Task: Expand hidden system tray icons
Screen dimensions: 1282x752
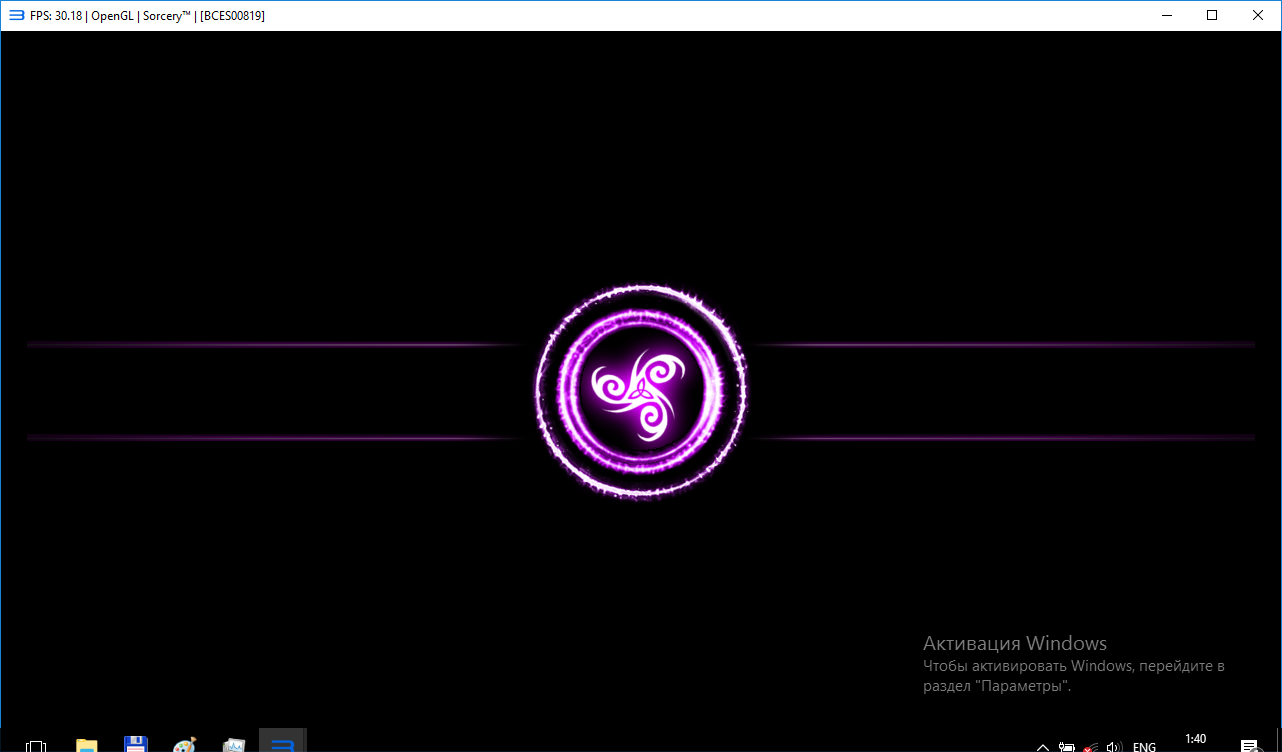Action: 1043,746
